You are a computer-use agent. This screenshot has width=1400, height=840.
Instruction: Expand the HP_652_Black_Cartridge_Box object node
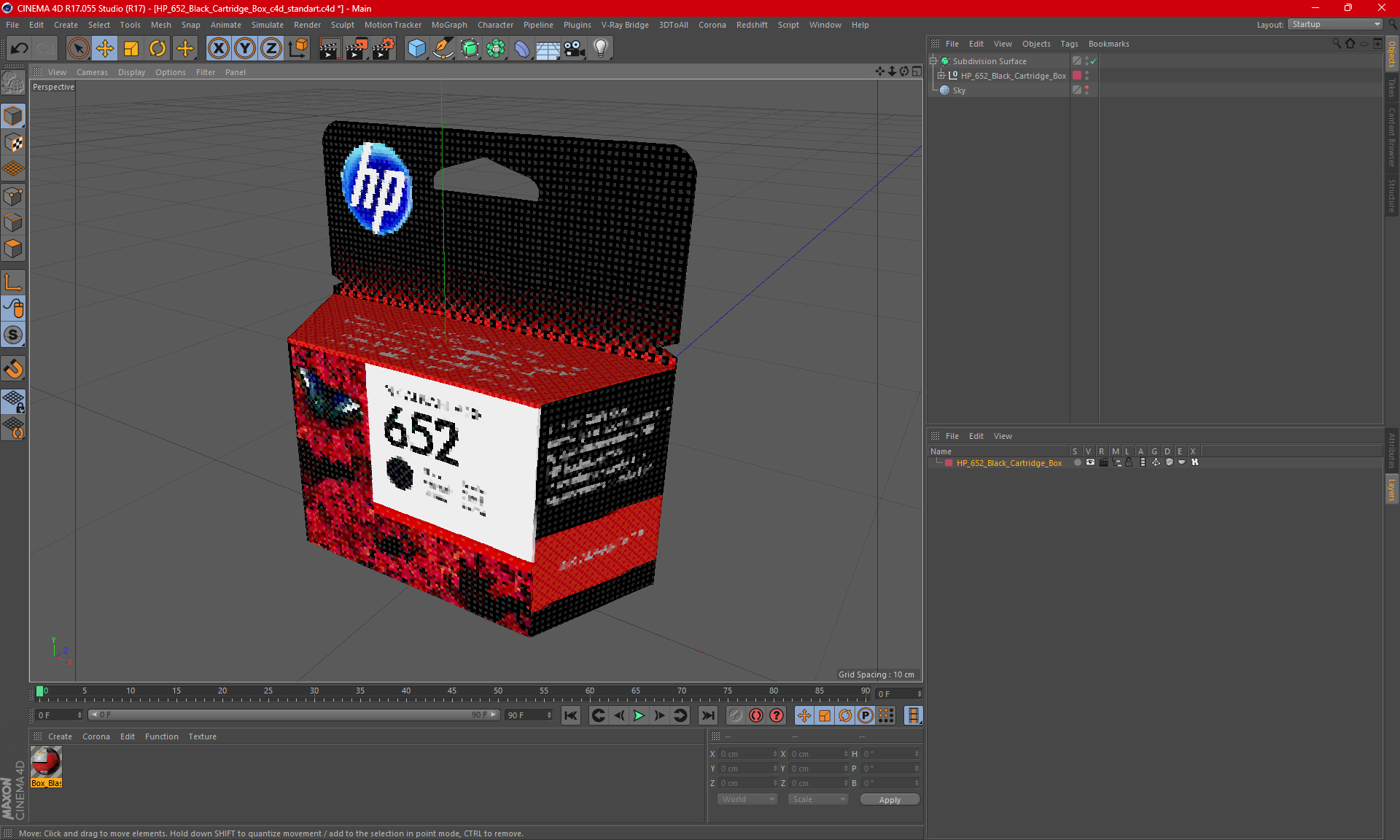(x=941, y=76)
